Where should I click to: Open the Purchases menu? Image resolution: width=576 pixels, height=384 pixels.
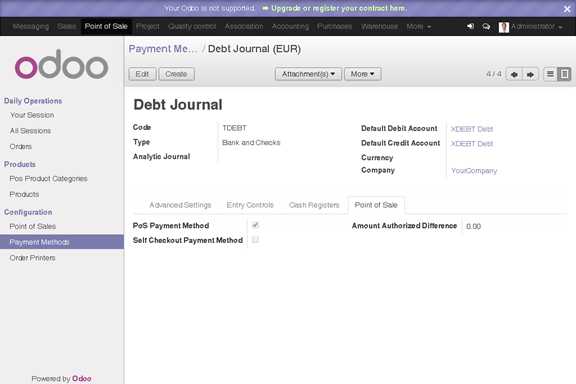[334, 26]
